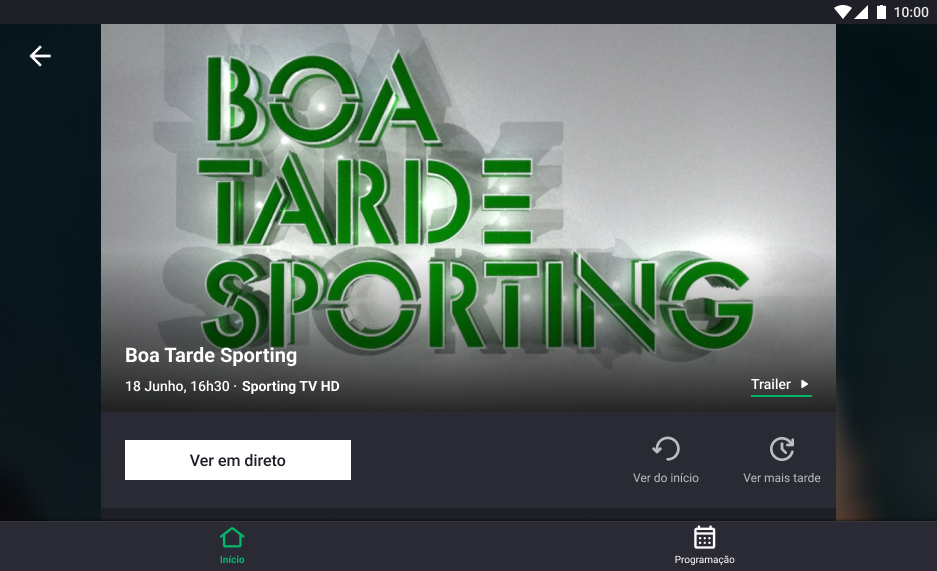This screenshot has height=571, width=937.
Task: Tap the clock icon to watch later
Action: click(x=782, y=449)
